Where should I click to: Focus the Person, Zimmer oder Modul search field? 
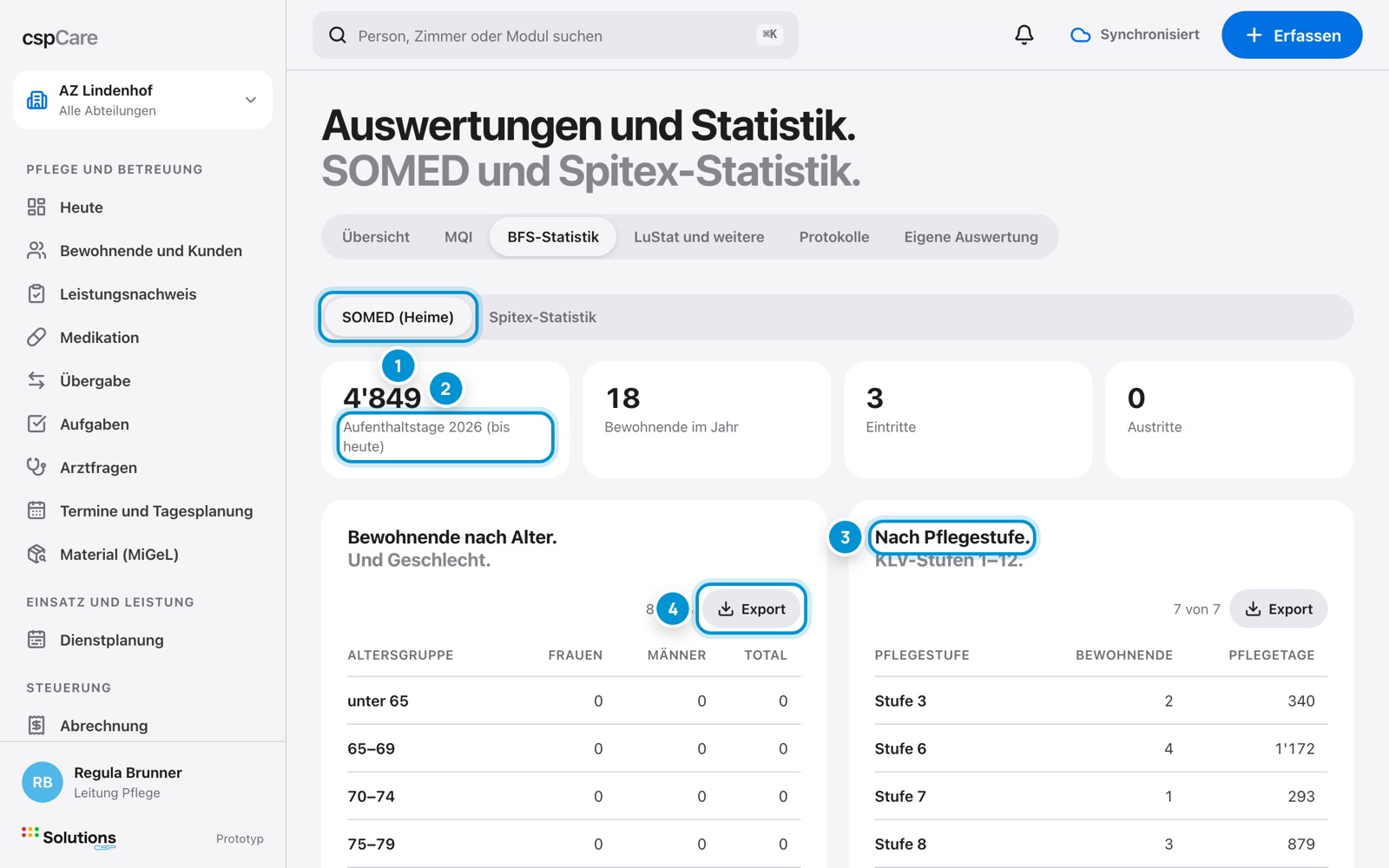[555, 35]
